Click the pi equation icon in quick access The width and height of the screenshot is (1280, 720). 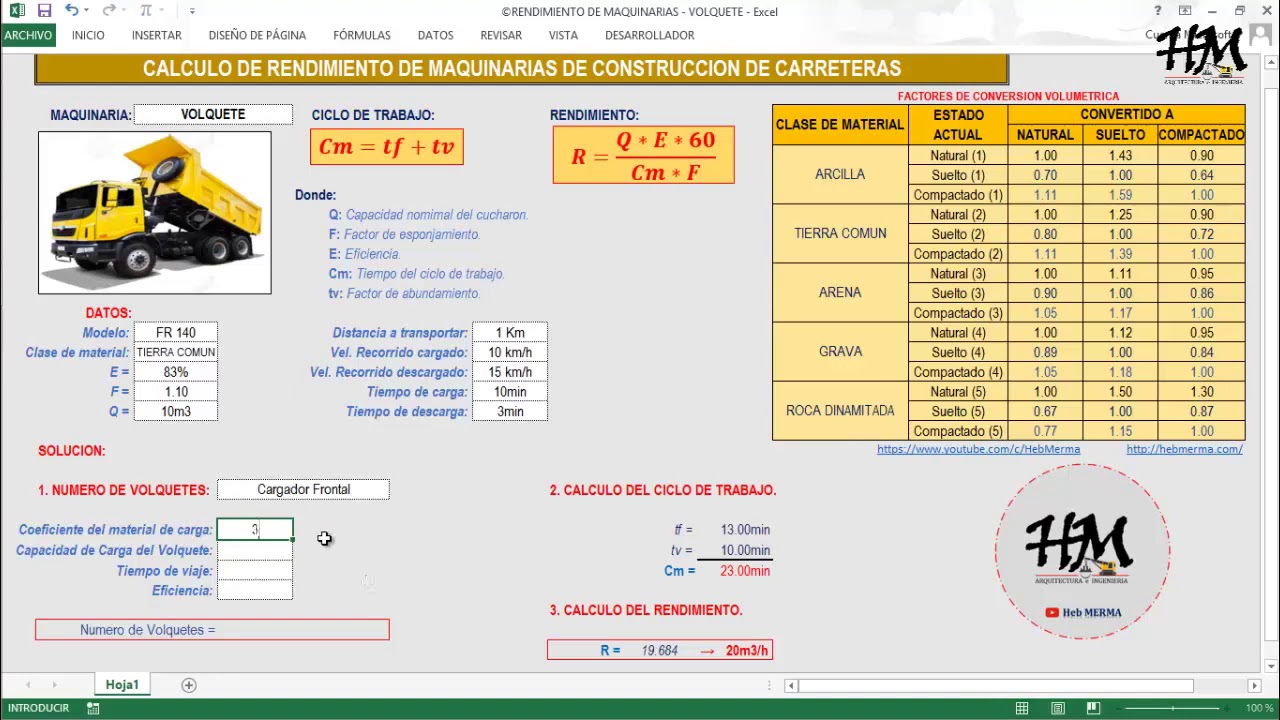(146, 11)
